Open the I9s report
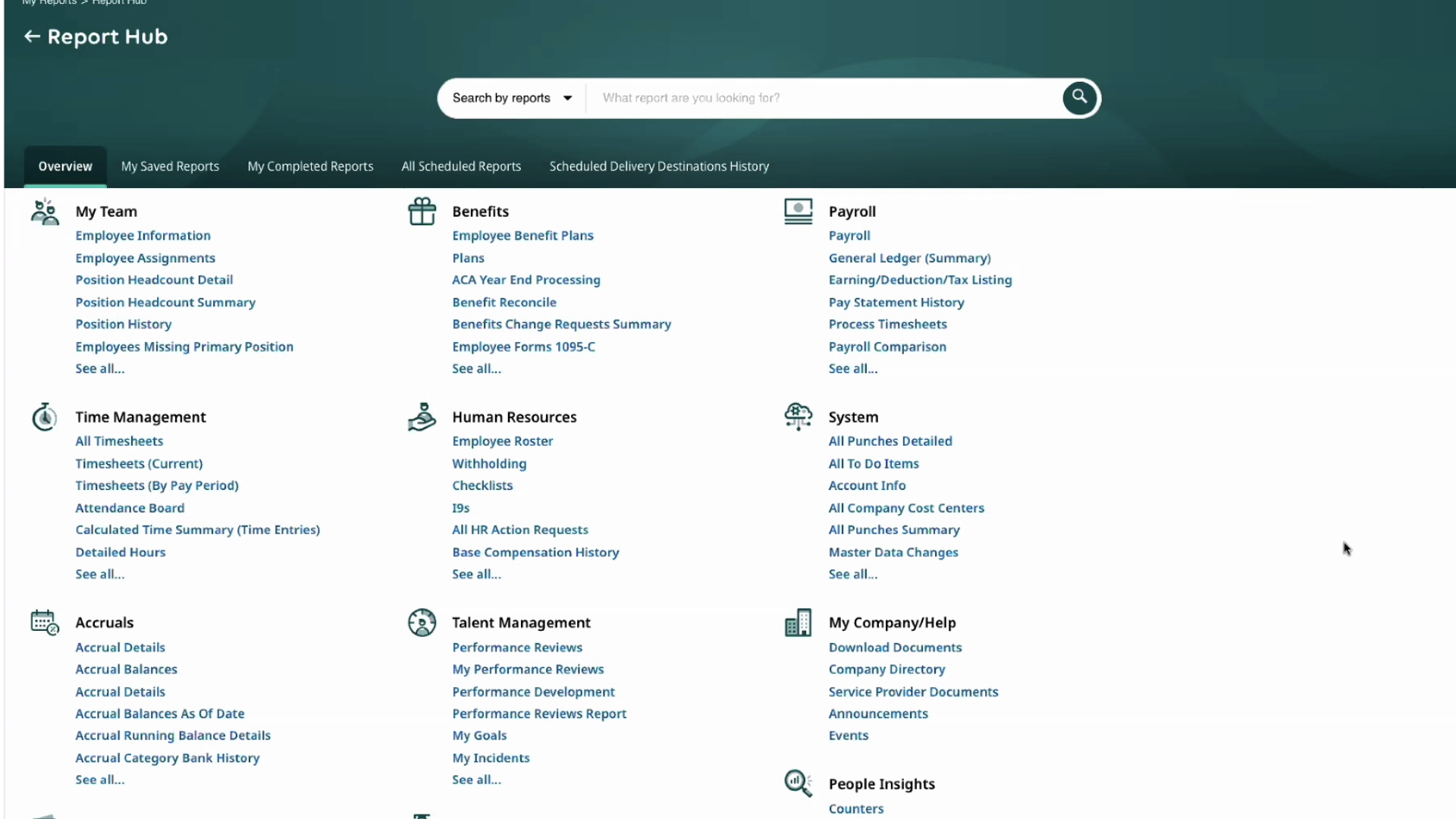The image size is (1456, 819). coord(461,508)
